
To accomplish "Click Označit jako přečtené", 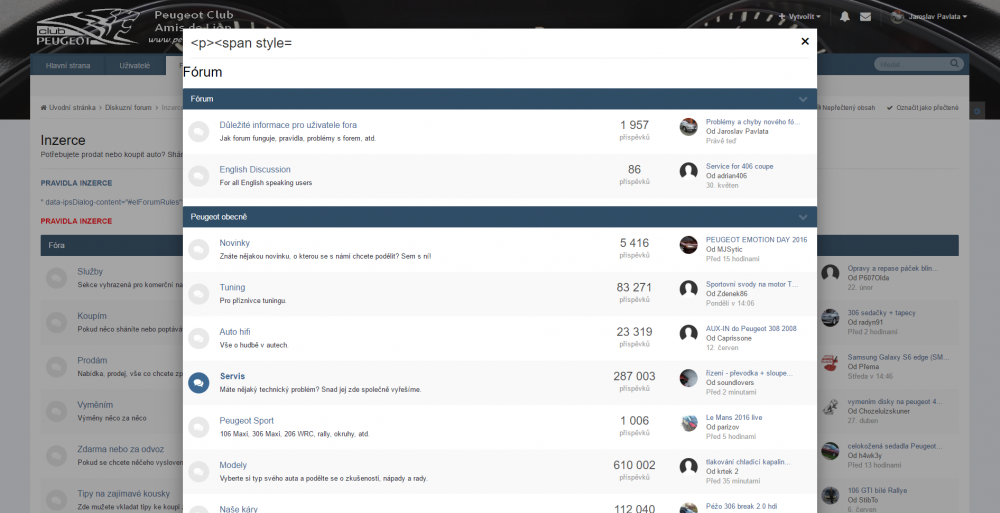I will point(922,108).
